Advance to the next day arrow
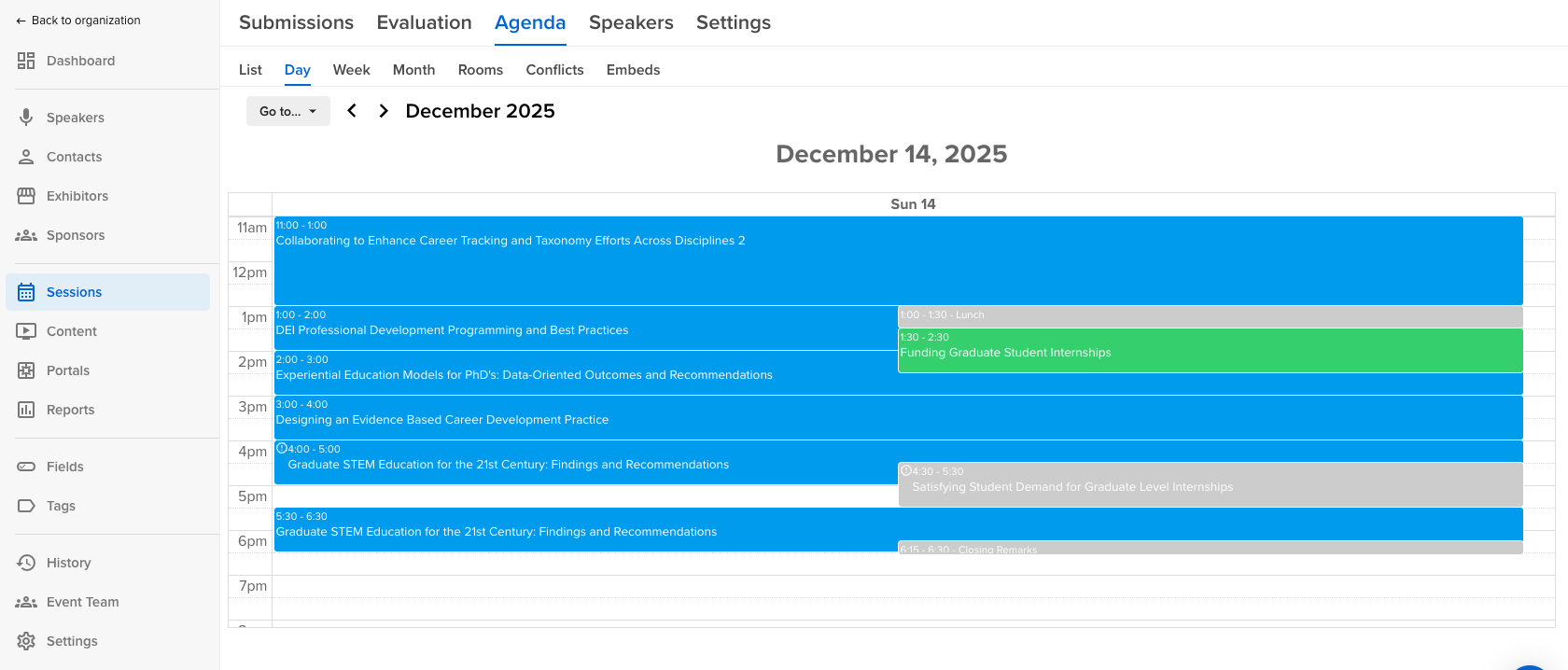This screenshot has width=1568, height=670. click(x=384, y=111)
